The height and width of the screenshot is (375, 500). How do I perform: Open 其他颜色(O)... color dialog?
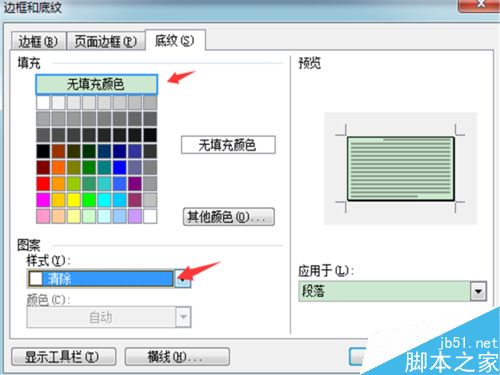click(229, 217)
